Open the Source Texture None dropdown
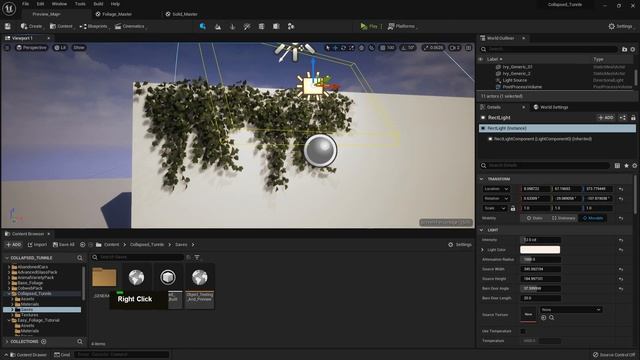Viewport: 640px width, 360px height. (x=571, y=310)
